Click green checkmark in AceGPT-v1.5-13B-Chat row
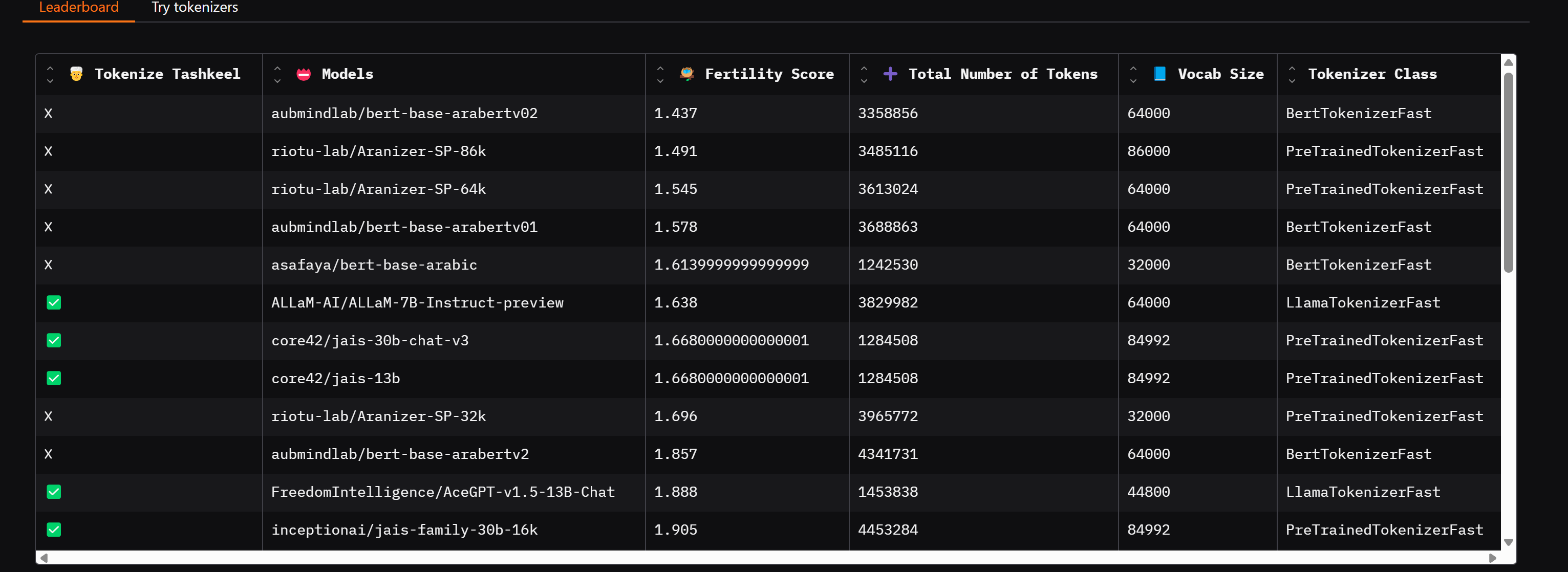The image size is (1568, 572). point(54,492)
